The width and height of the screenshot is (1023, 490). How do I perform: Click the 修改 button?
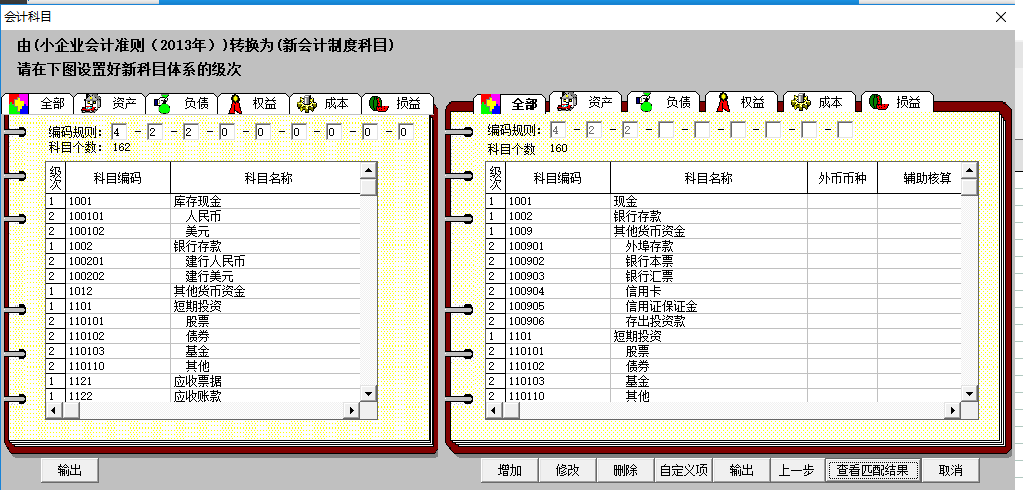(x=568, y=470)
